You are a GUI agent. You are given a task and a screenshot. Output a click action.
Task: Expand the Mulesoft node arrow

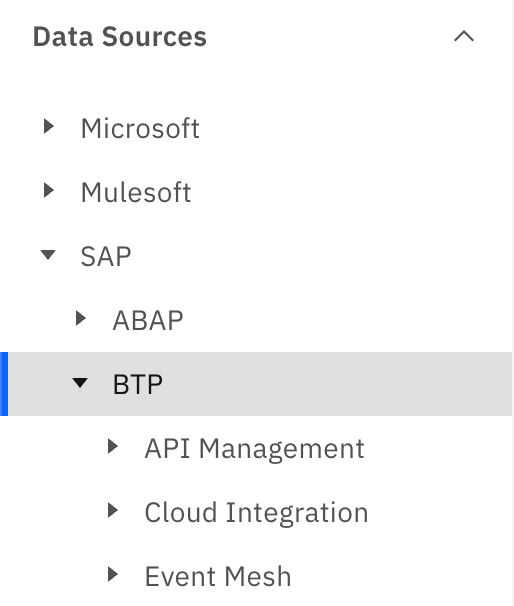49,190
